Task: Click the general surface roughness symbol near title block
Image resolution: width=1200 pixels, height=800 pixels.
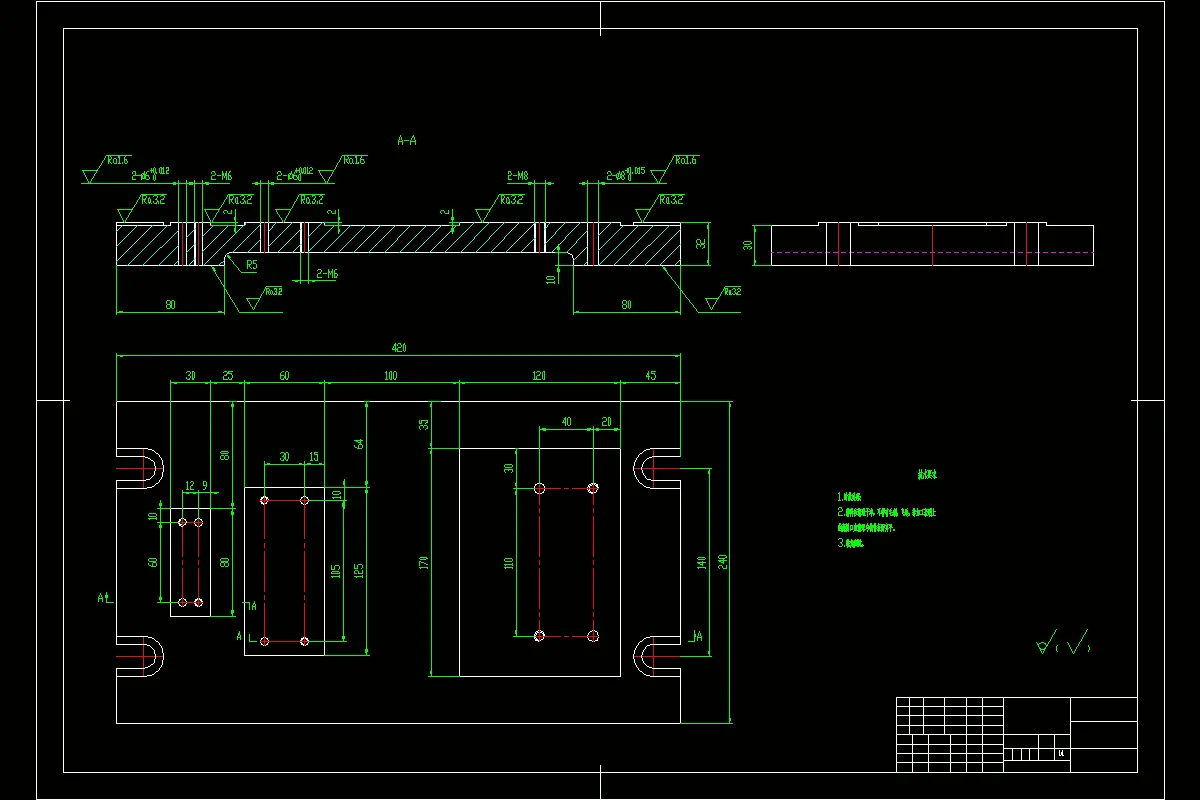Action: 1063,643
